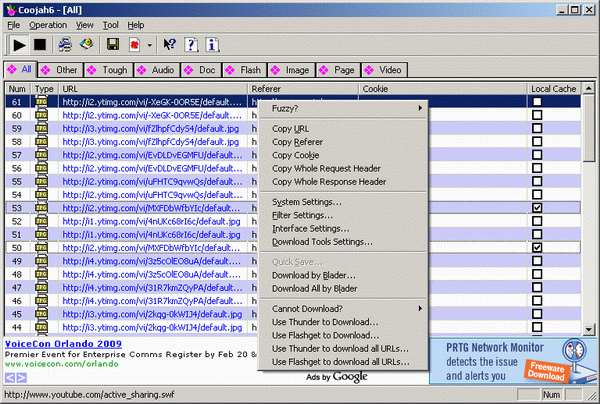Viewport: 600px width, 404px height.
Task: Choose Download by Blader
Action: [343, 275]
